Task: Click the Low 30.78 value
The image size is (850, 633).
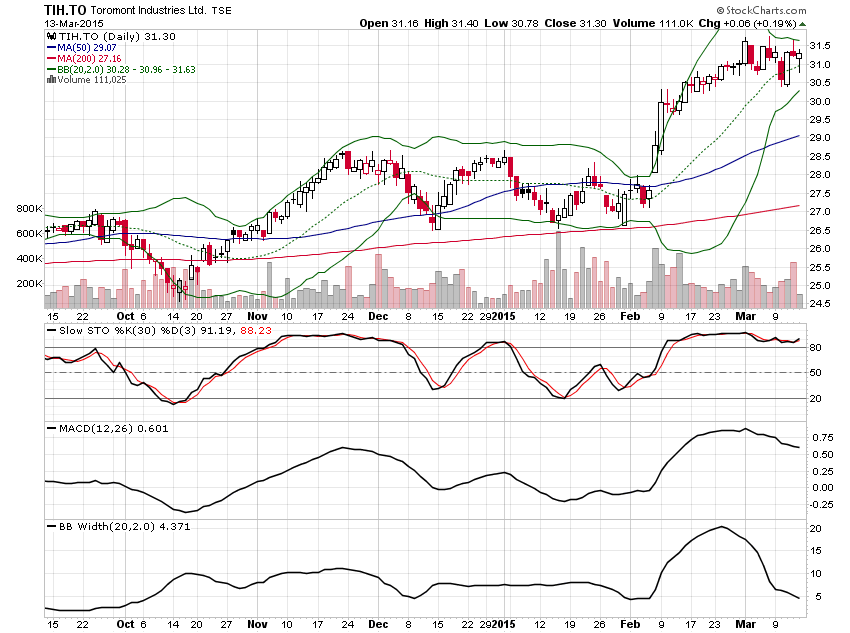Action: pos(511,23)
